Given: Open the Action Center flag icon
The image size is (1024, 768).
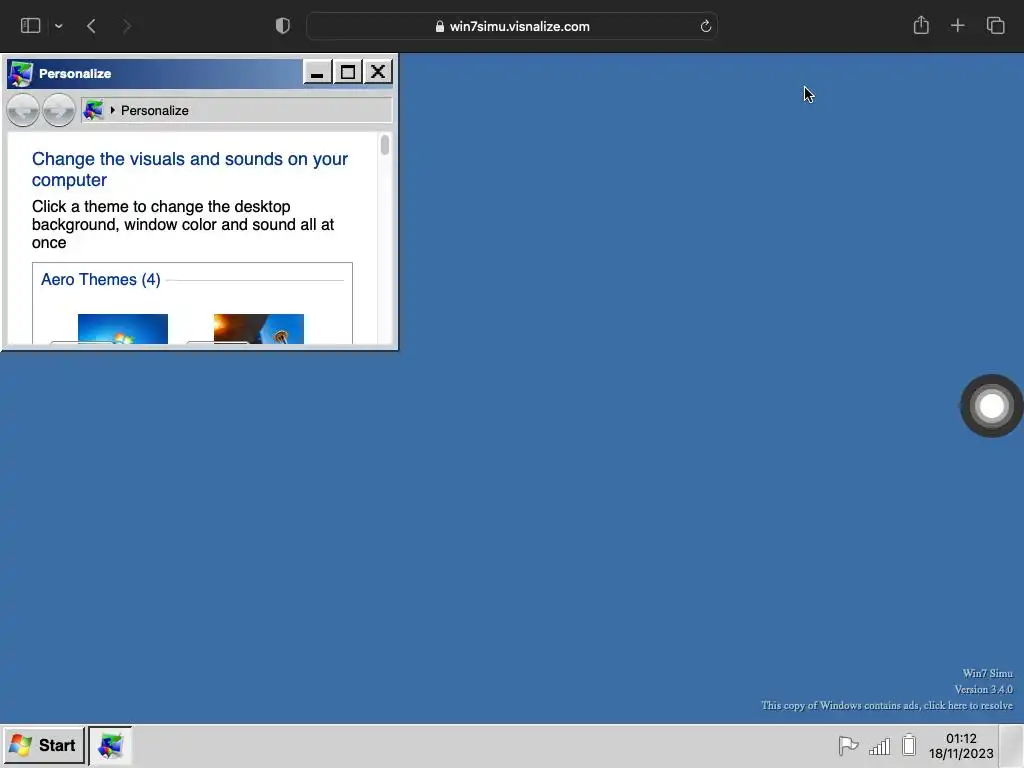Looking at the screenshot, I should pyautogui.click(x=848, y=745).
